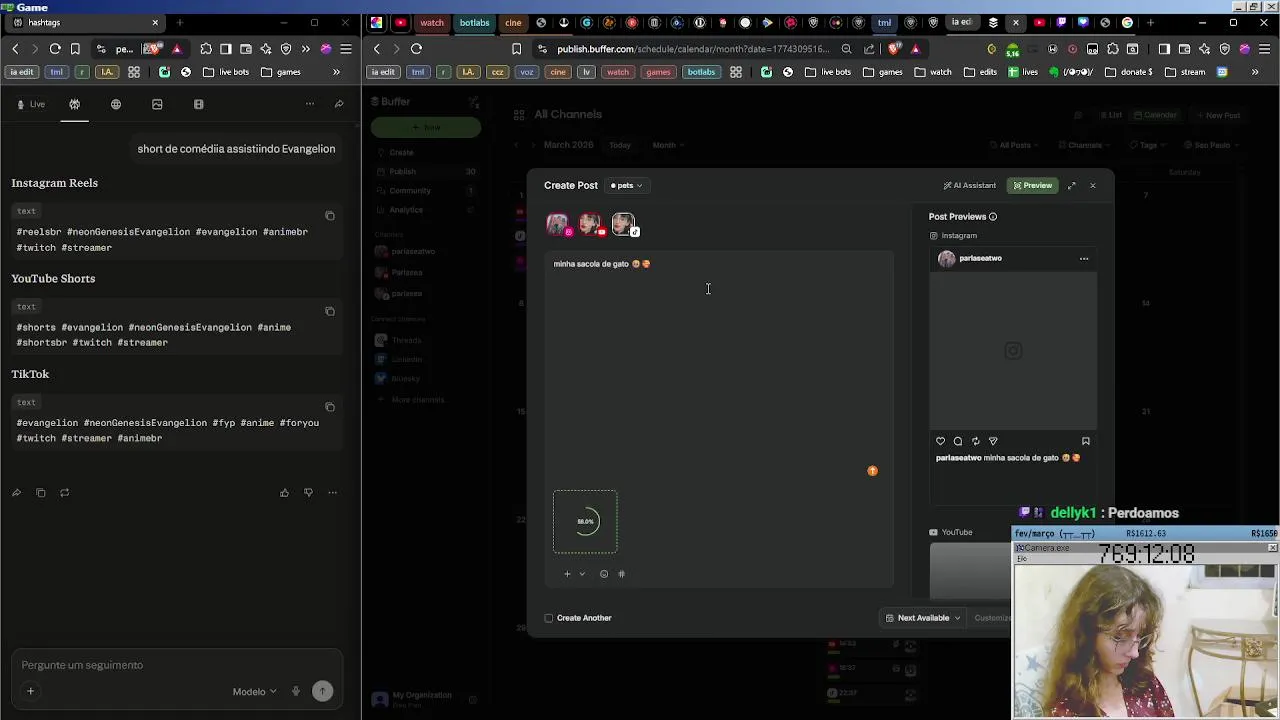
Task: Submit follow-up with the round arrow button
Action: pos(322,691)
